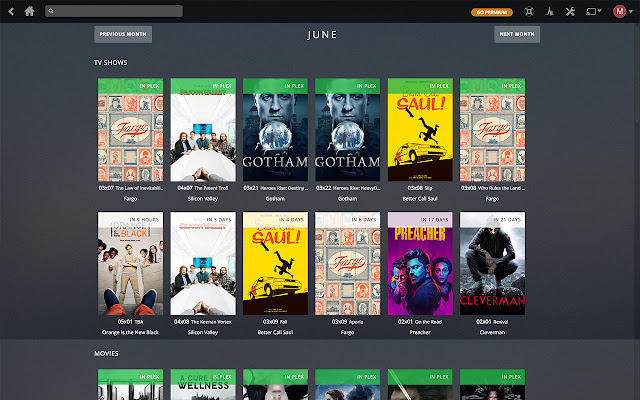Open Silicon Valley poster for episode 04x08
Screen dimensions: 640x400
203,263
